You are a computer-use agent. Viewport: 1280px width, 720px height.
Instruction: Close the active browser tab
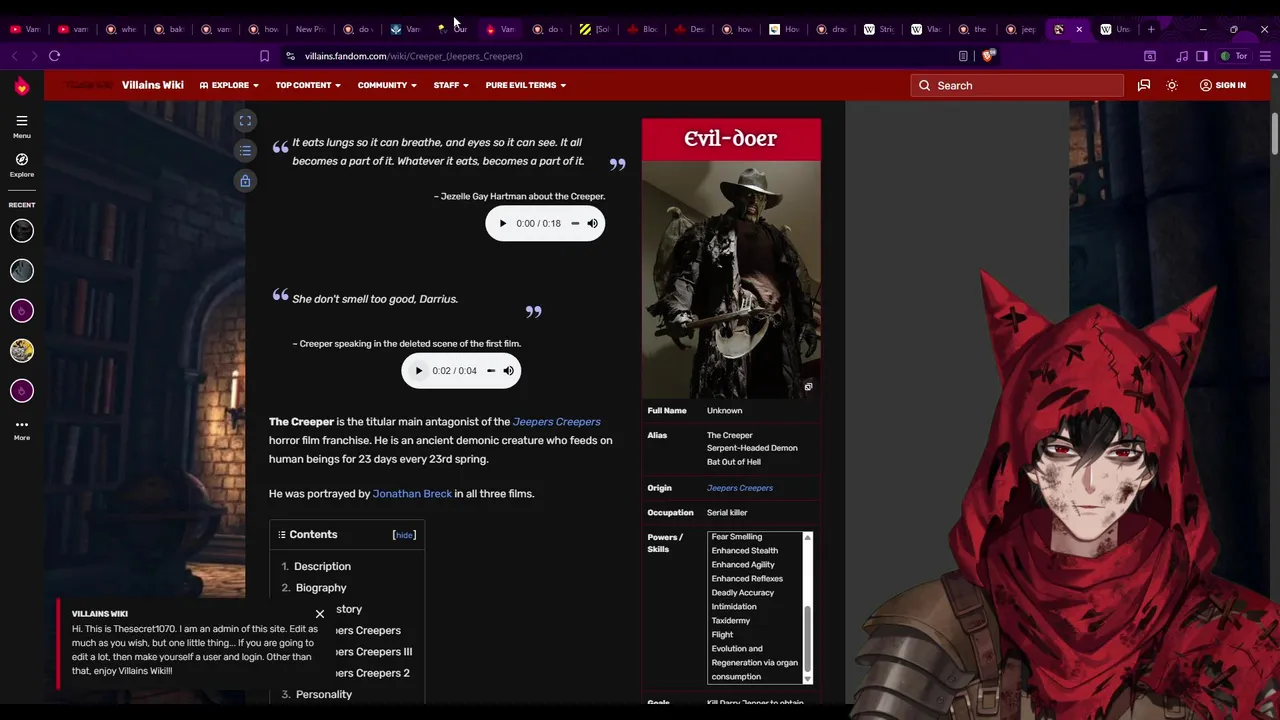(1079, 29)
